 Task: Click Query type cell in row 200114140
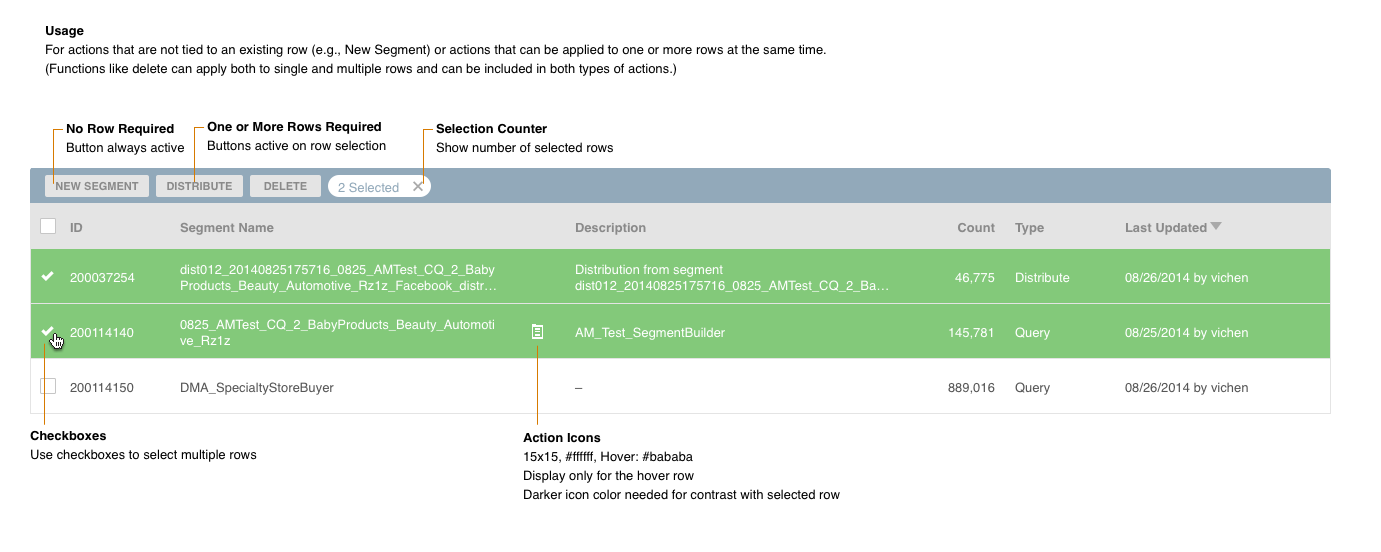(1032, 333)
